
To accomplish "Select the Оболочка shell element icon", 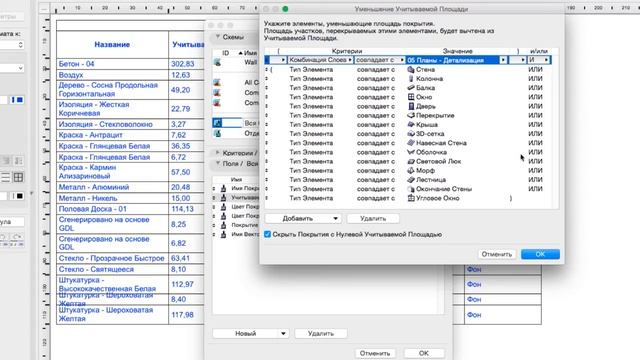I will [x=411, y=152].
